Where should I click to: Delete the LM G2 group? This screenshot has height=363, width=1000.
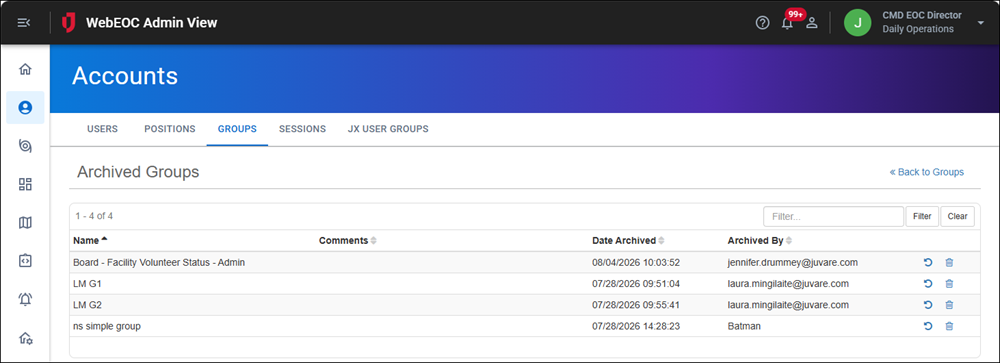(949, 305)
